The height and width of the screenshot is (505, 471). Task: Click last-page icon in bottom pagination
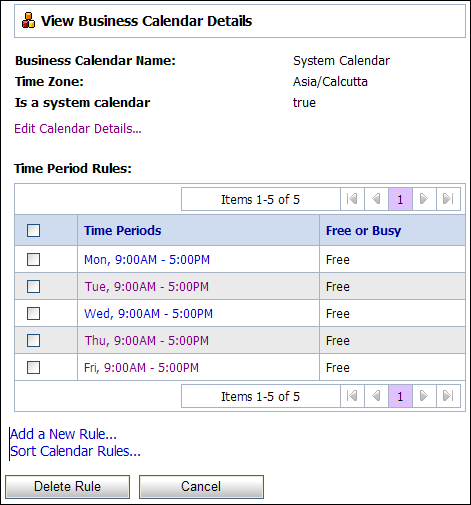(448, 396)
